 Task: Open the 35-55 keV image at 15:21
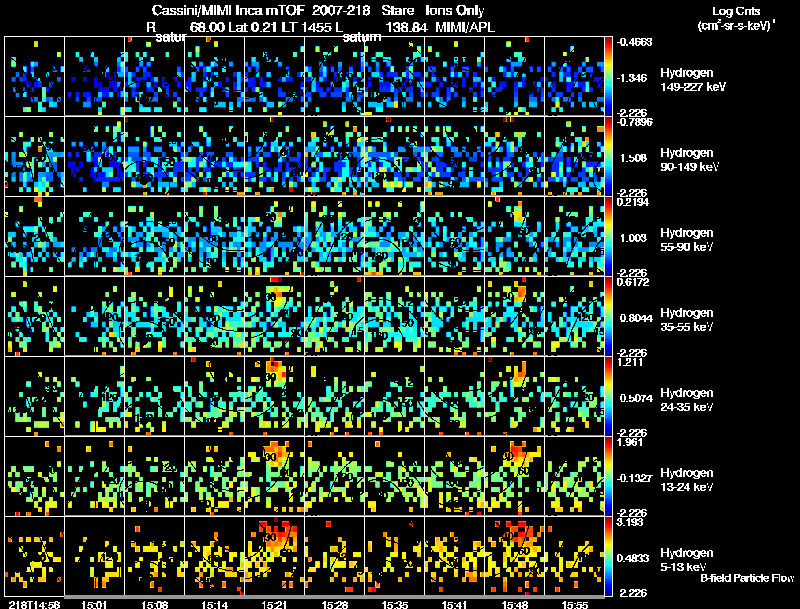click(274, 317)
